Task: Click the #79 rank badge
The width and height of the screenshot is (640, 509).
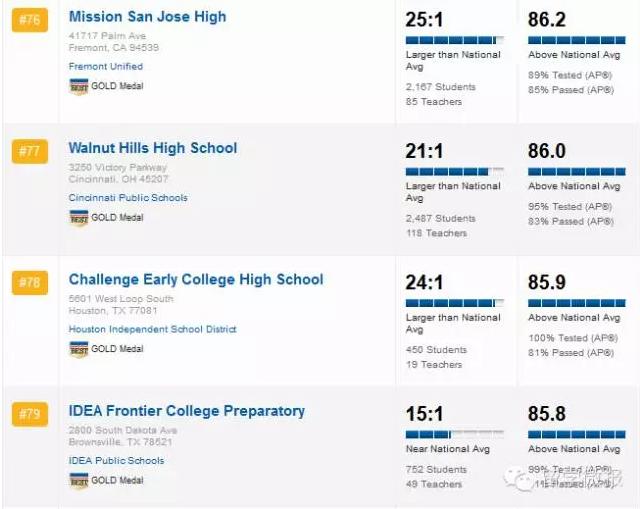Action: tap(29, 414)
